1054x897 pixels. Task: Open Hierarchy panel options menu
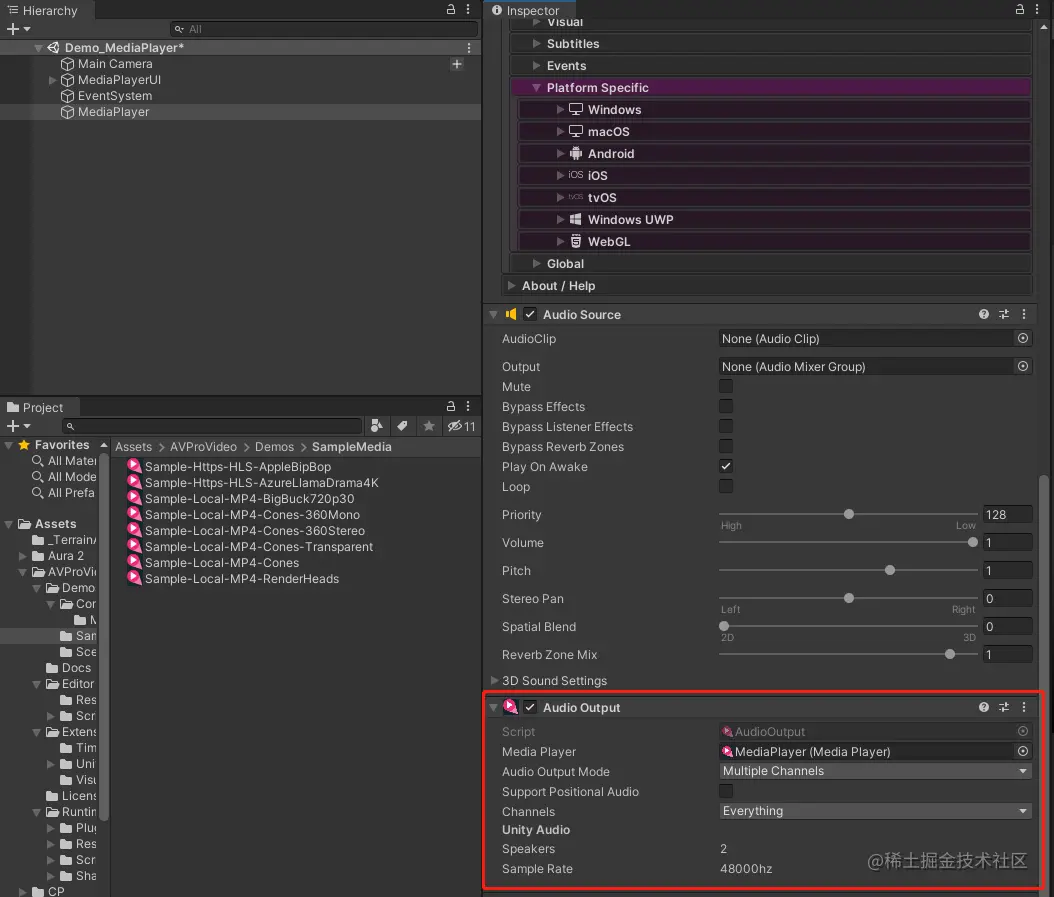pos(469,9)
